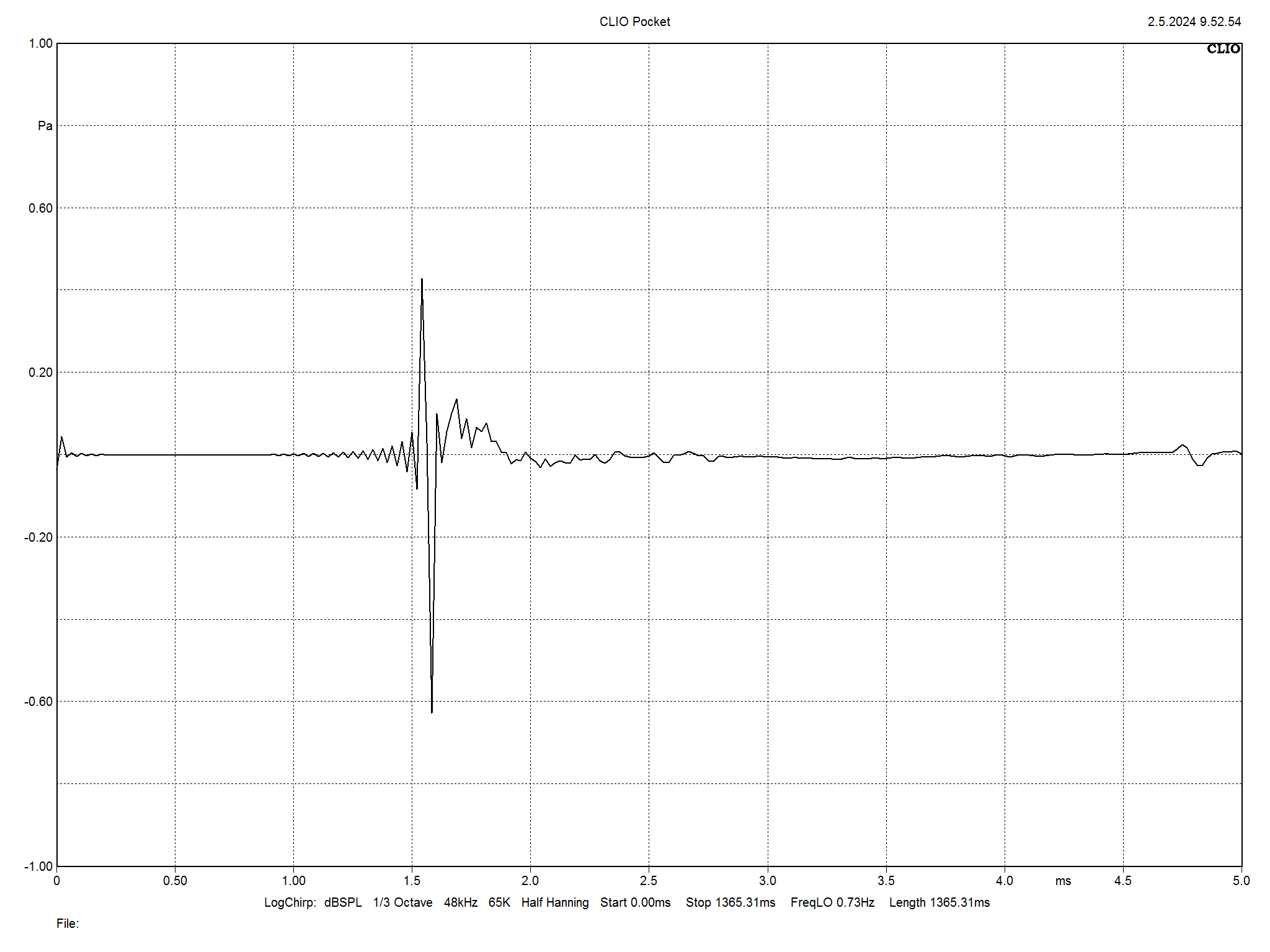Click the 5.0 X-axis tick label
1270x952 pixels.
[x=1241, y=881]
